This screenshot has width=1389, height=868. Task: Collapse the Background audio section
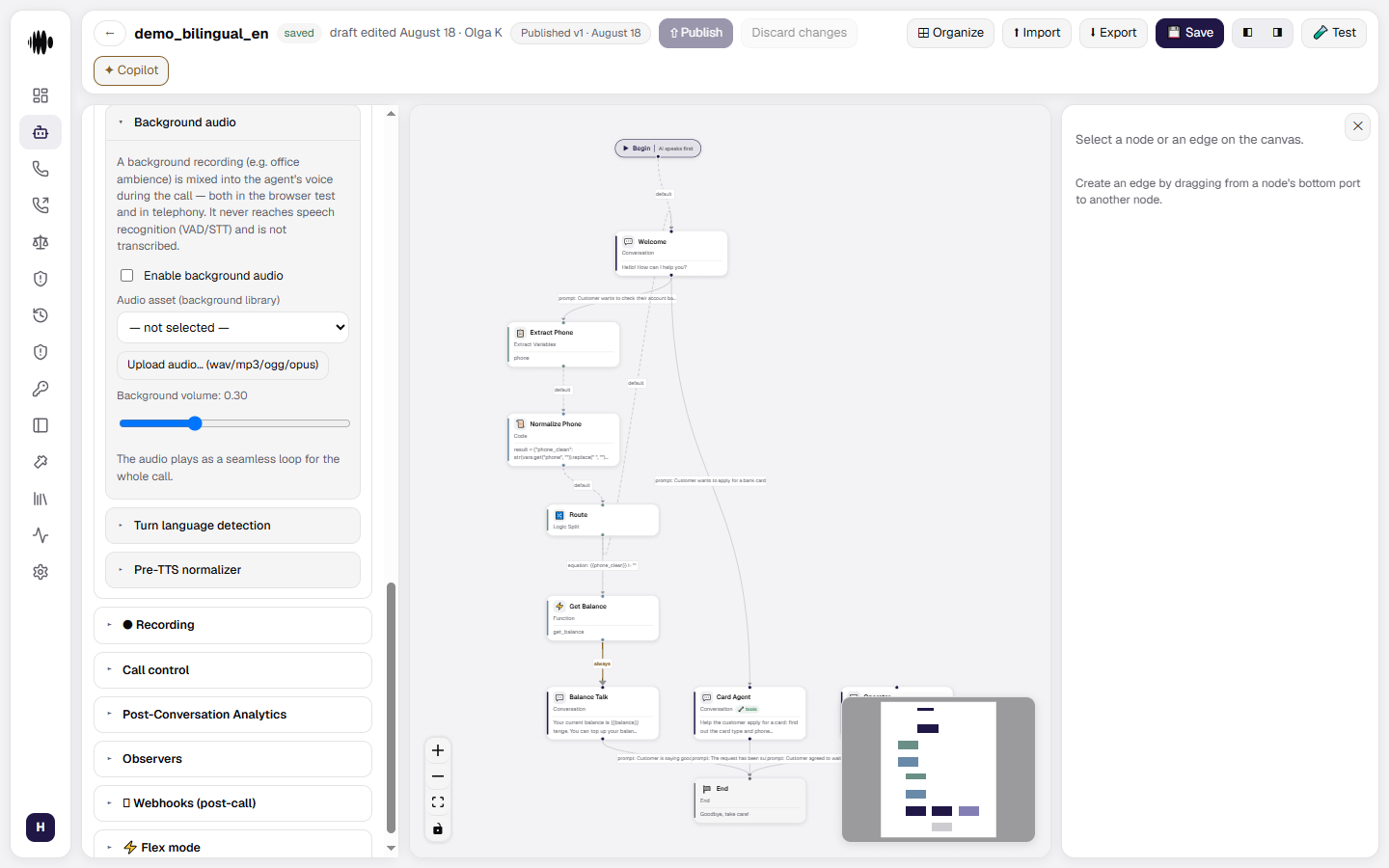coord(232,122)
